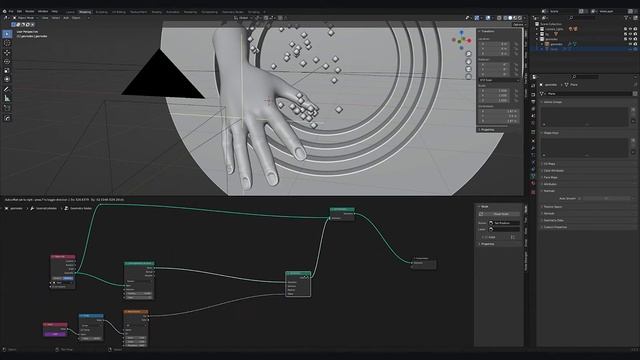Select the Annotate pencil tool

tap(7, 89)
